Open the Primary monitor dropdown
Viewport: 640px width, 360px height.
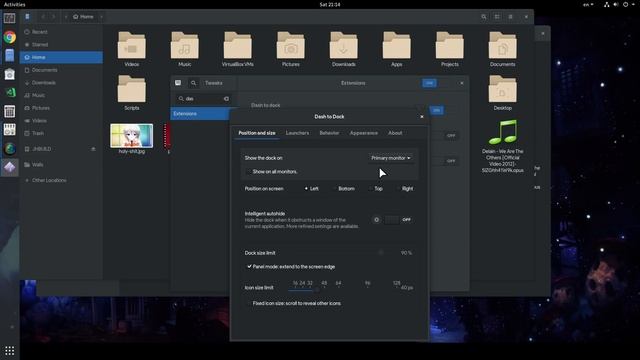391,158
